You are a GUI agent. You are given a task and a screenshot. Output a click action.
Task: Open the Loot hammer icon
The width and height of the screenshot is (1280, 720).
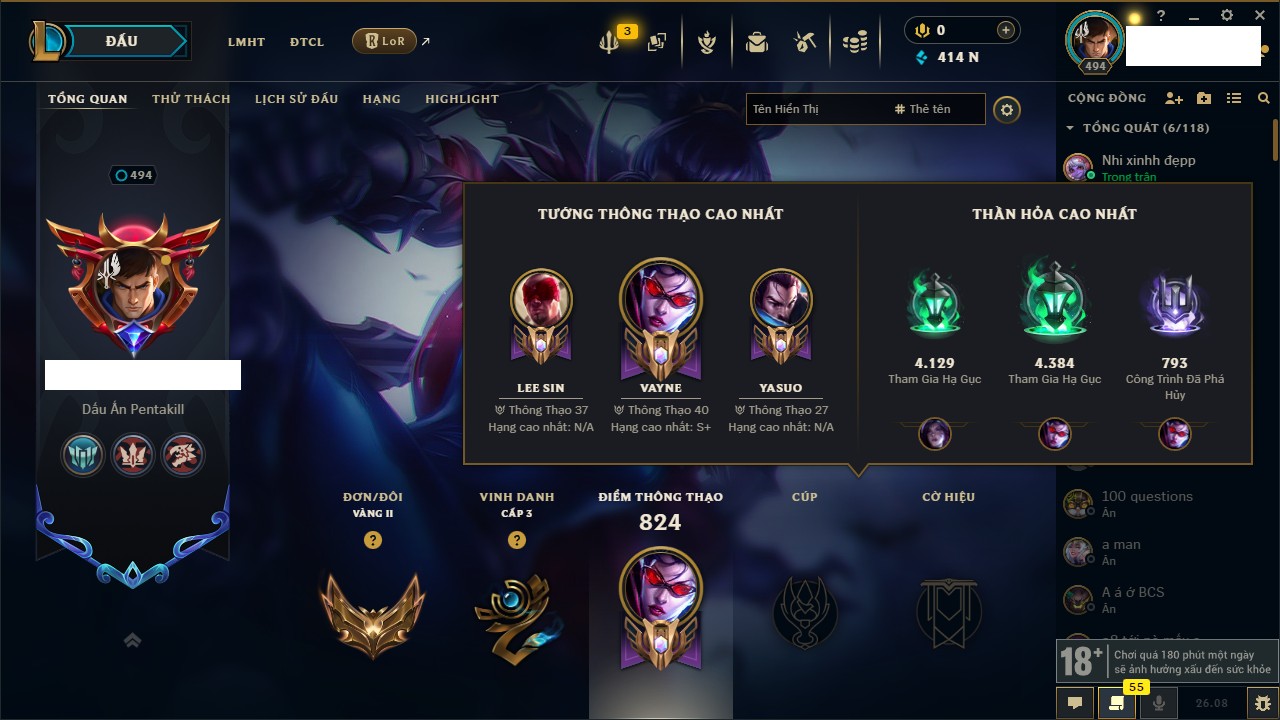pyautogui.click(x=805, y=42)
